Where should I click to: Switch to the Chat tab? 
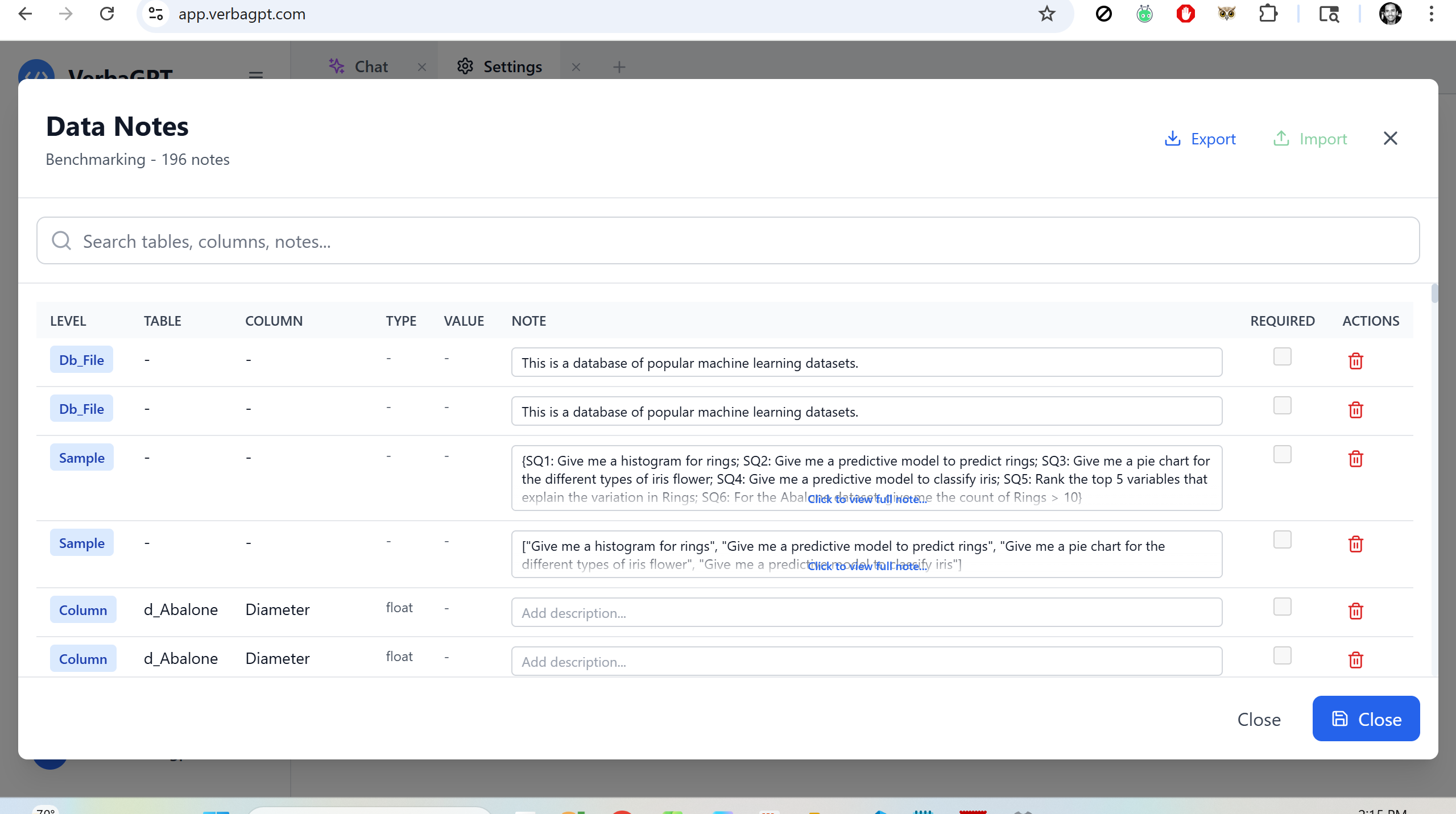pyautogui.click(x=370, y=67)
